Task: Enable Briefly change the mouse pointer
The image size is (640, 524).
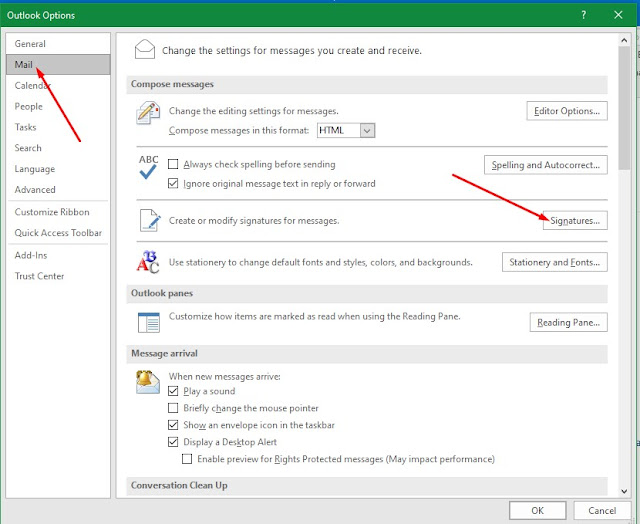Action: (x=173, y=408)
